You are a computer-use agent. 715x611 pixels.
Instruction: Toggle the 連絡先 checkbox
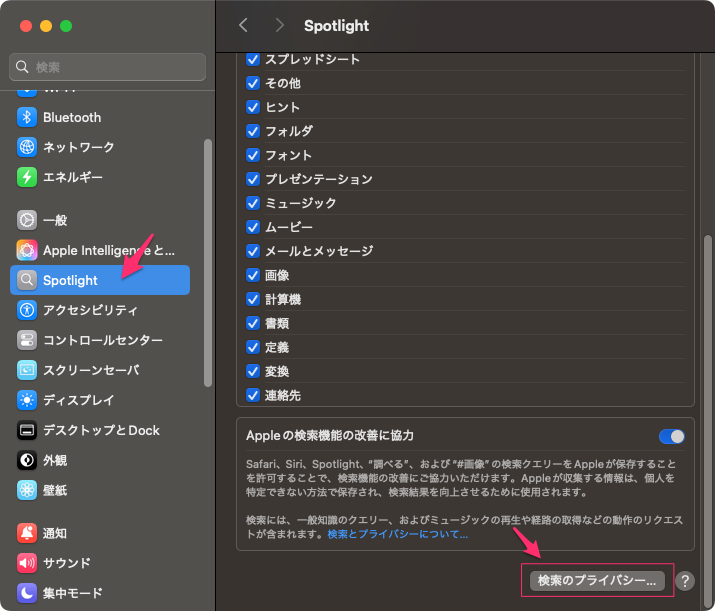pyautogui.click(x=253, y=395)
